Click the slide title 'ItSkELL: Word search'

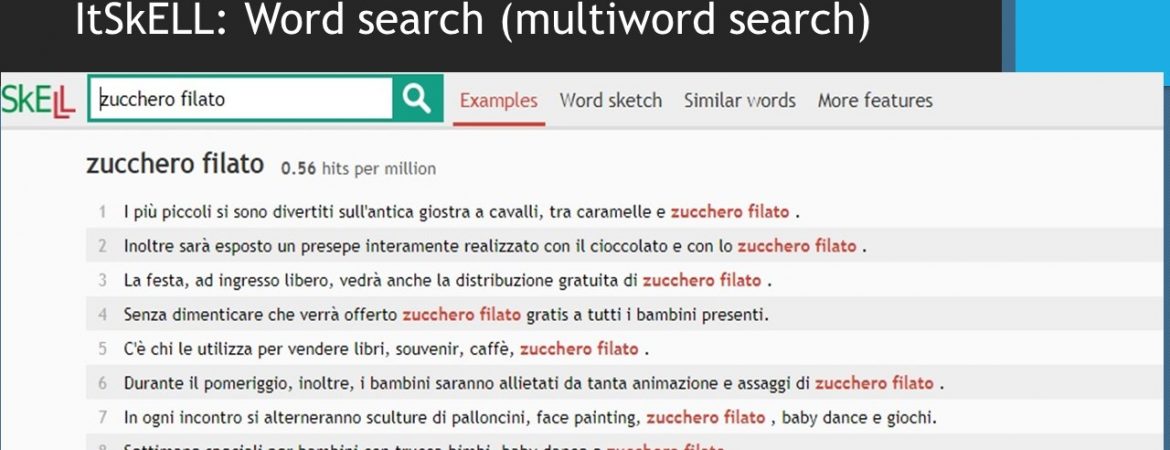472,22
